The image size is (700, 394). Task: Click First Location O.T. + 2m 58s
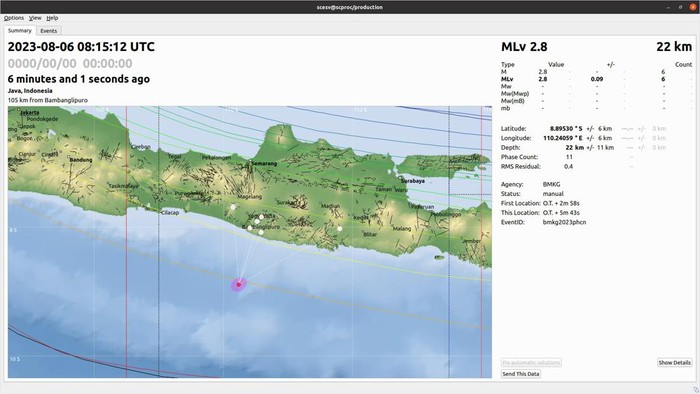tap(561, 203)
